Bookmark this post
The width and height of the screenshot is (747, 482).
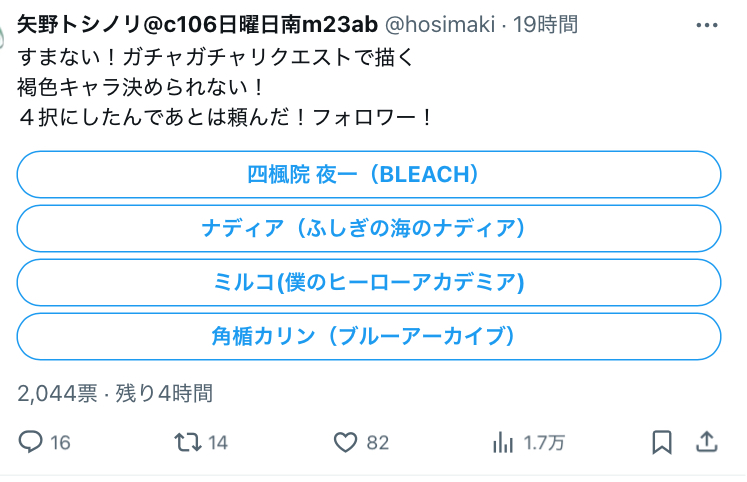coord(662,442)
